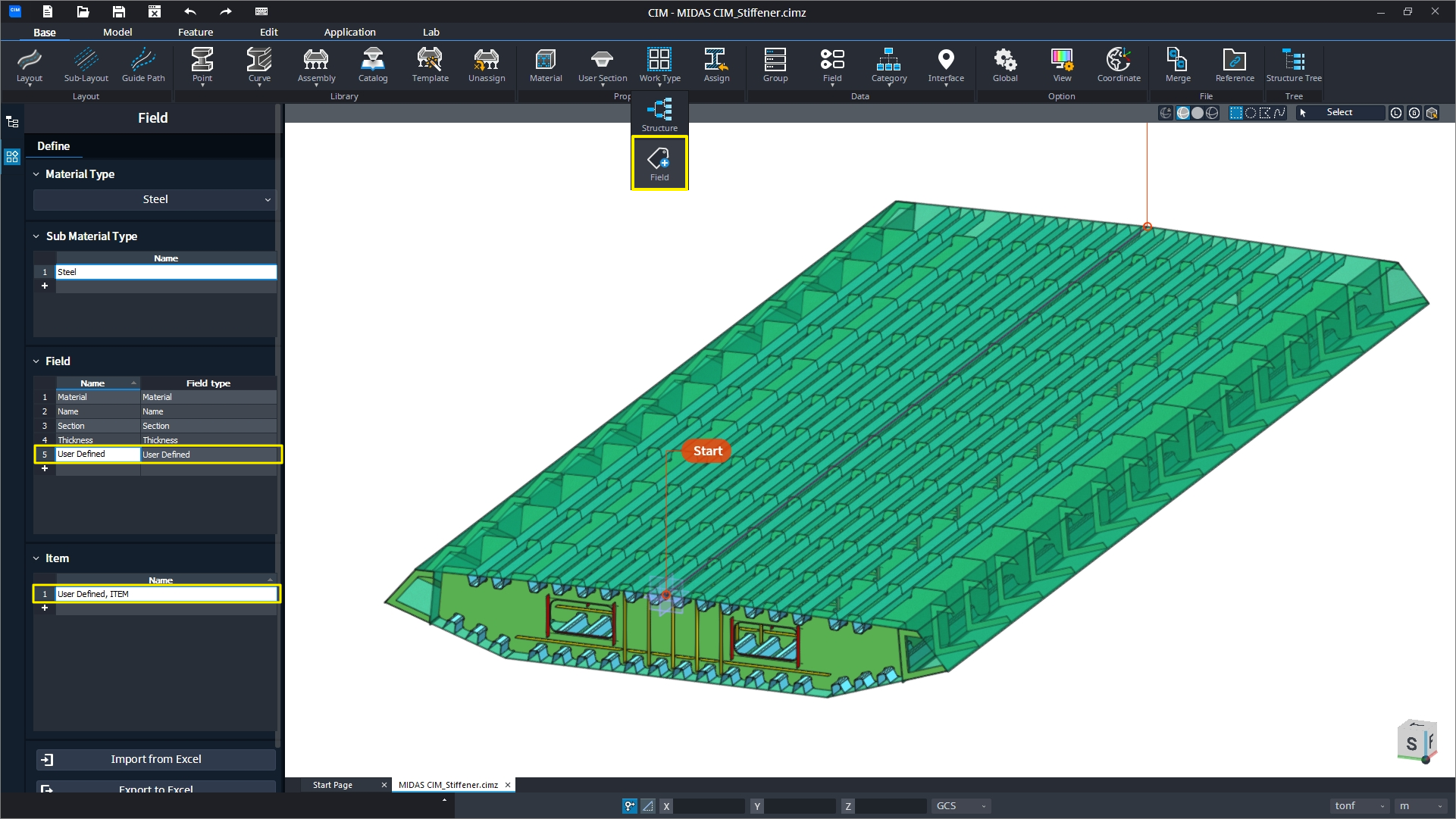This screenshot has height=819, width=1456.
Task: Click the Import from Excel button
Action: (155, 759)
